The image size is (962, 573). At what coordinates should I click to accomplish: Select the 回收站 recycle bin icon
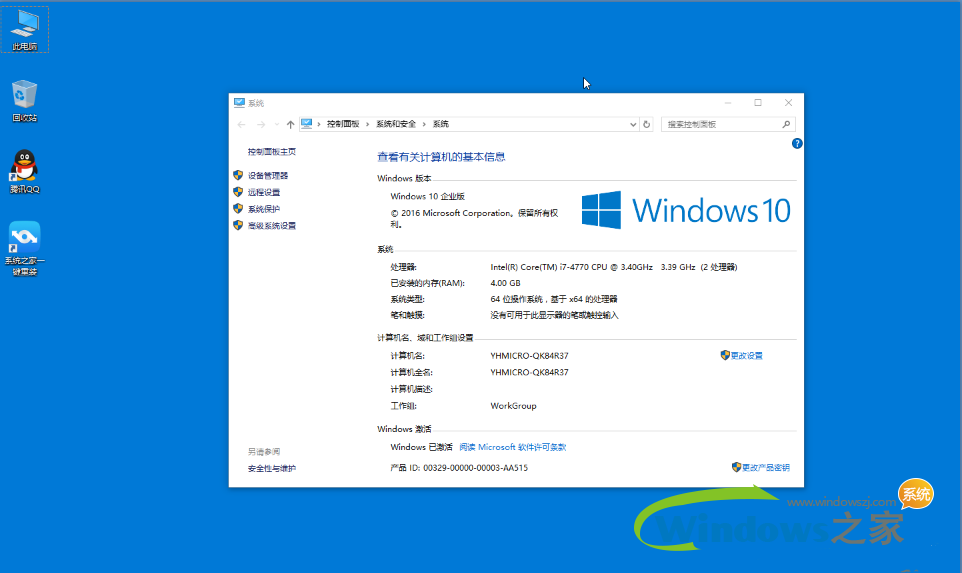tap(25, 101)
